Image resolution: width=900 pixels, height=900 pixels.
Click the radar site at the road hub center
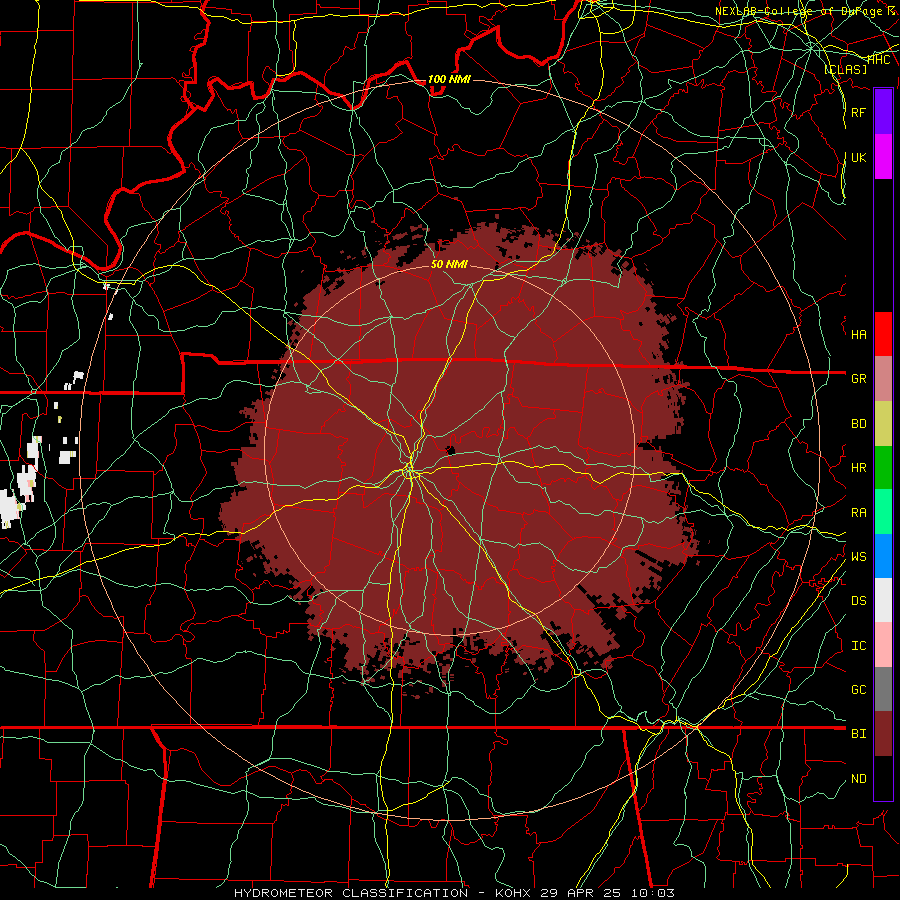pos(410,472)
